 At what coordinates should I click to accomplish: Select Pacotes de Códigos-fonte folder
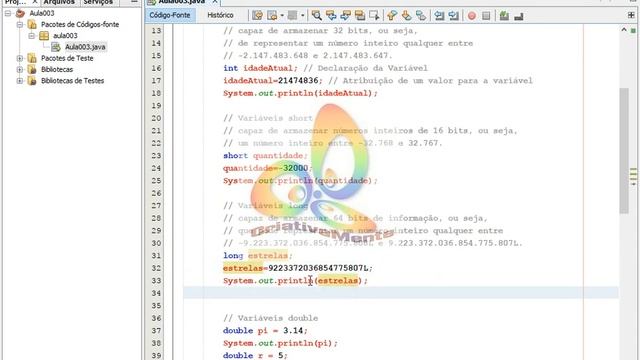tap(80, 24)
